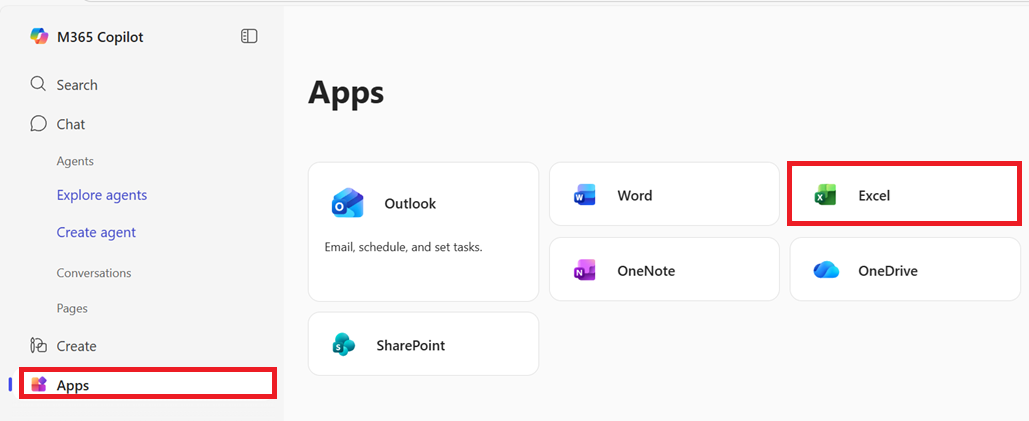Open the Create agent link
This screenshot has width=1029, height=421.
click(x=96, y=232)
